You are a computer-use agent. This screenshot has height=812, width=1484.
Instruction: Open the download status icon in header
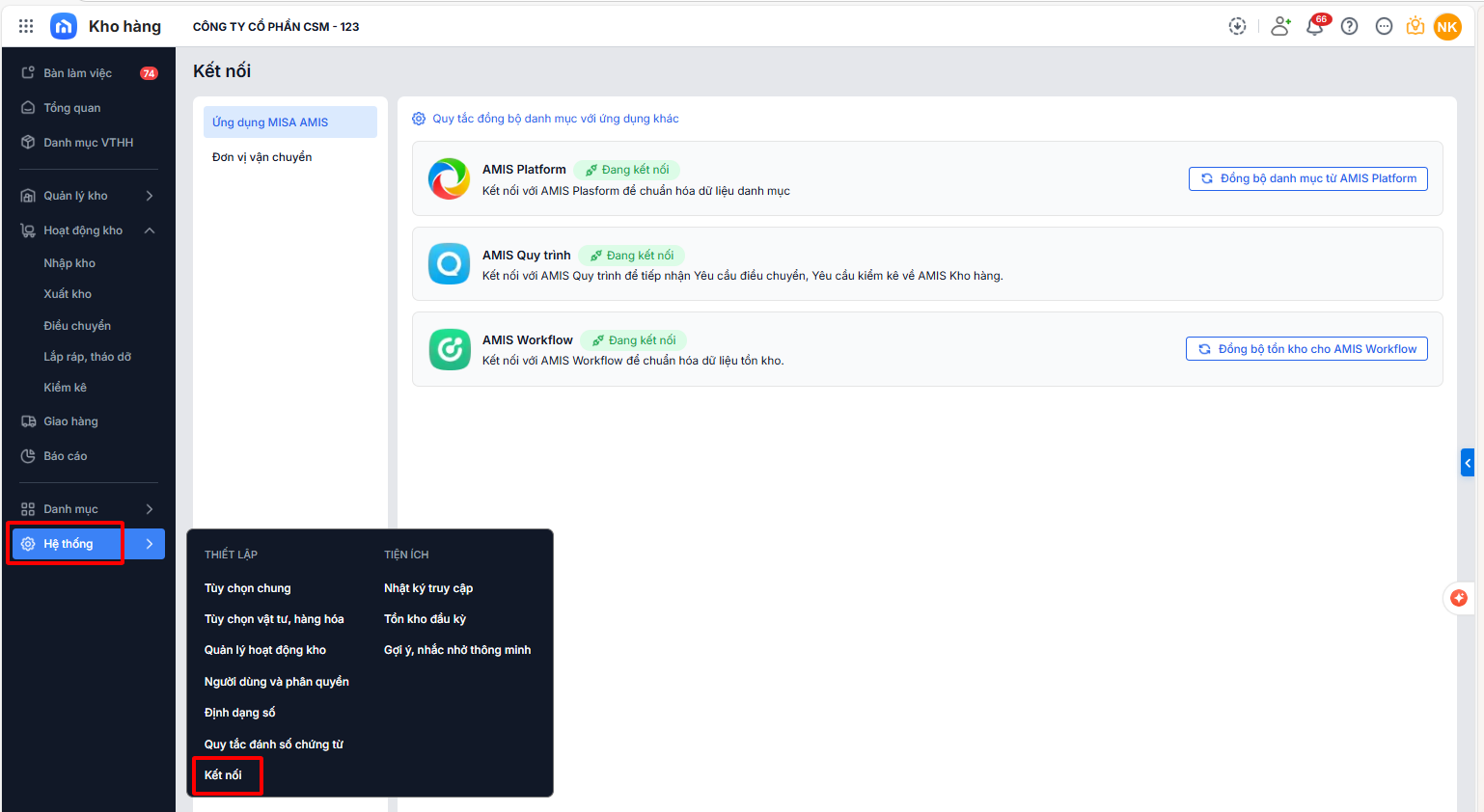pos(1237,26)
